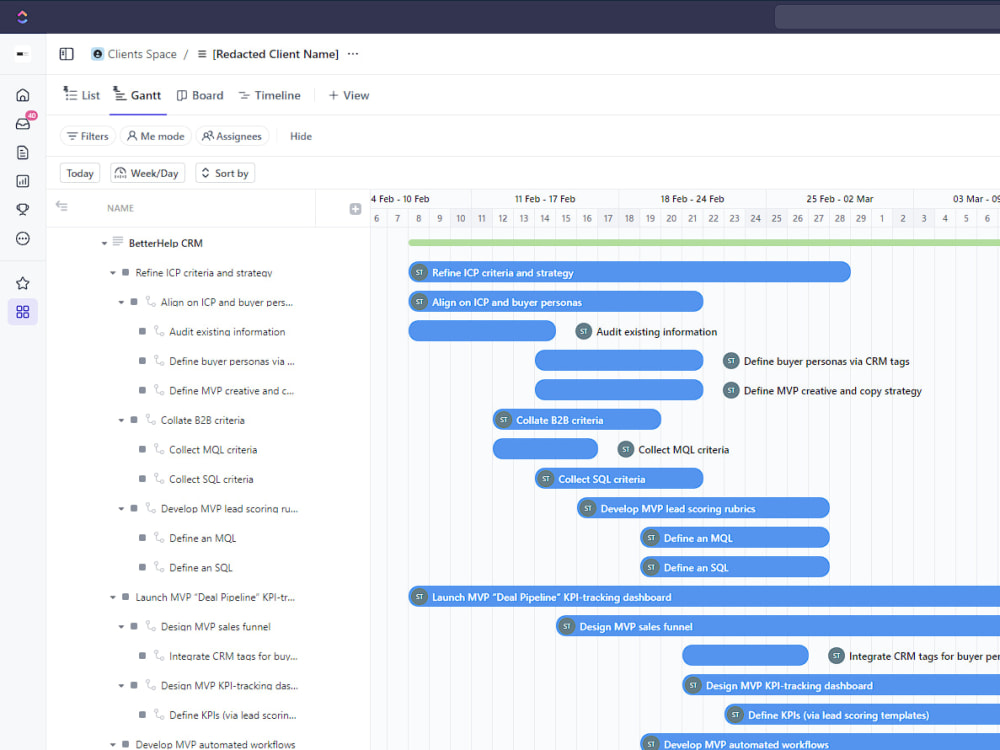Collapse Design MVP sales funnel row
Screen dimensions: 1000x750
click(x=121, y=627)
